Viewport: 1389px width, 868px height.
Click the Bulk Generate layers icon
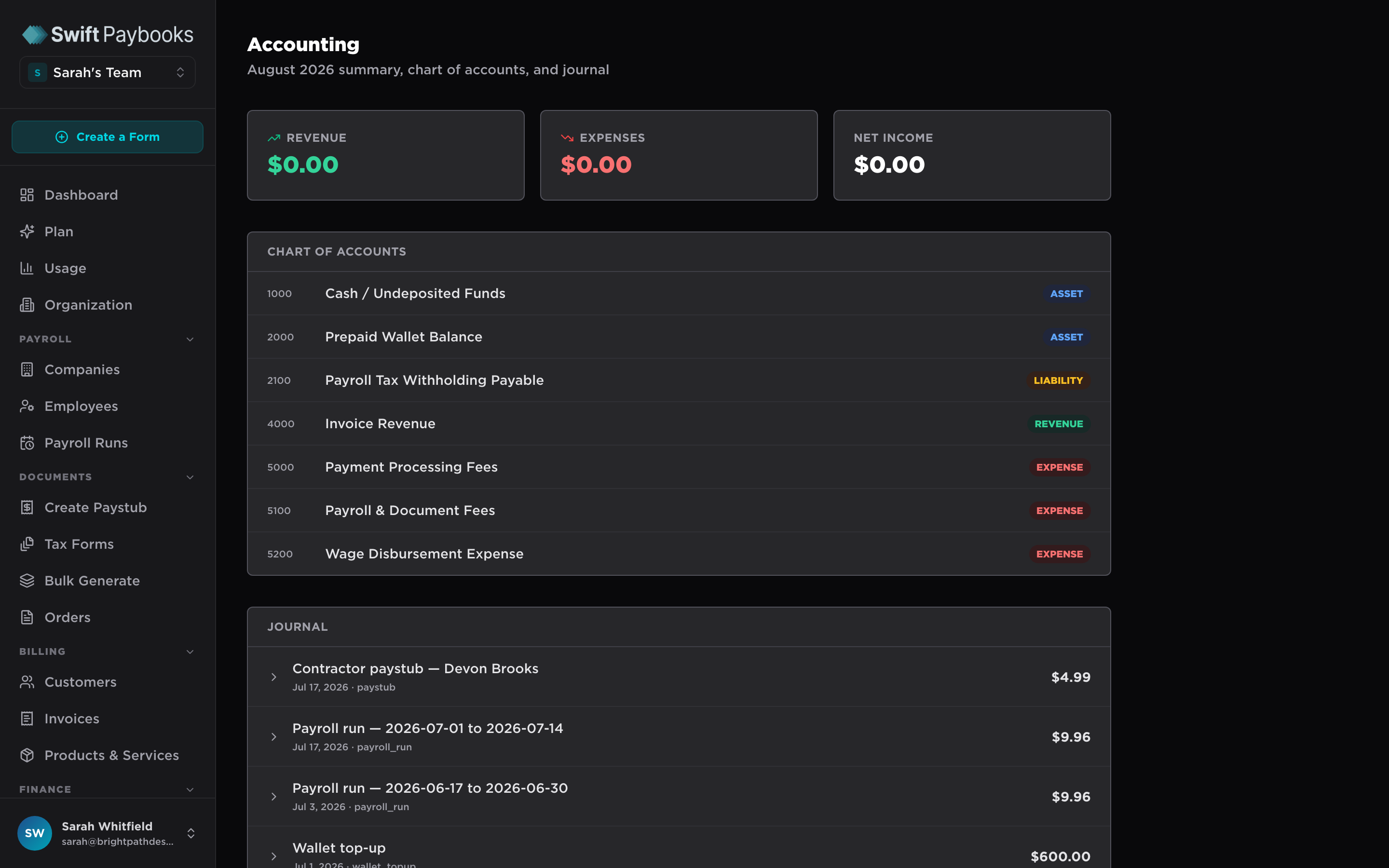pos(27,581)
